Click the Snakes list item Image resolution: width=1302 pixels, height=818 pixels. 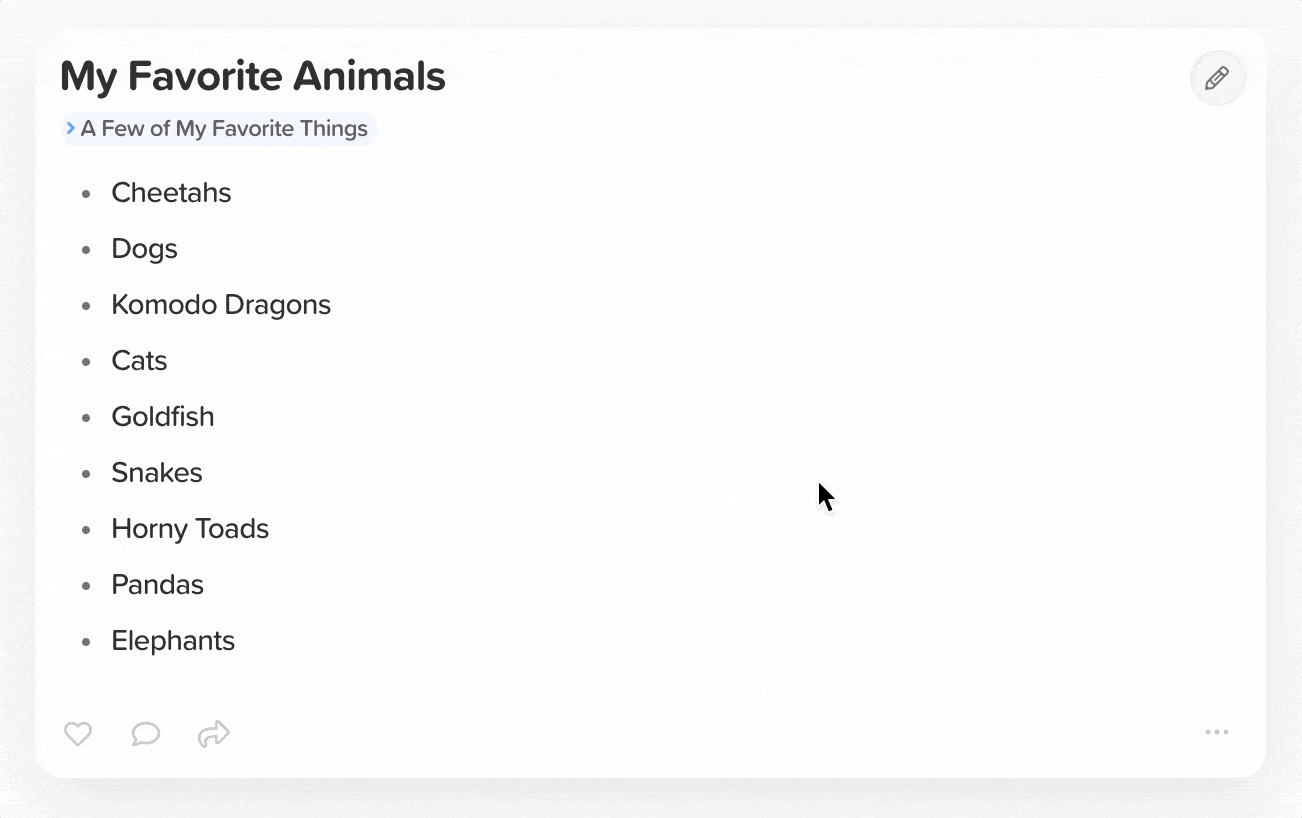click(157, 473)
